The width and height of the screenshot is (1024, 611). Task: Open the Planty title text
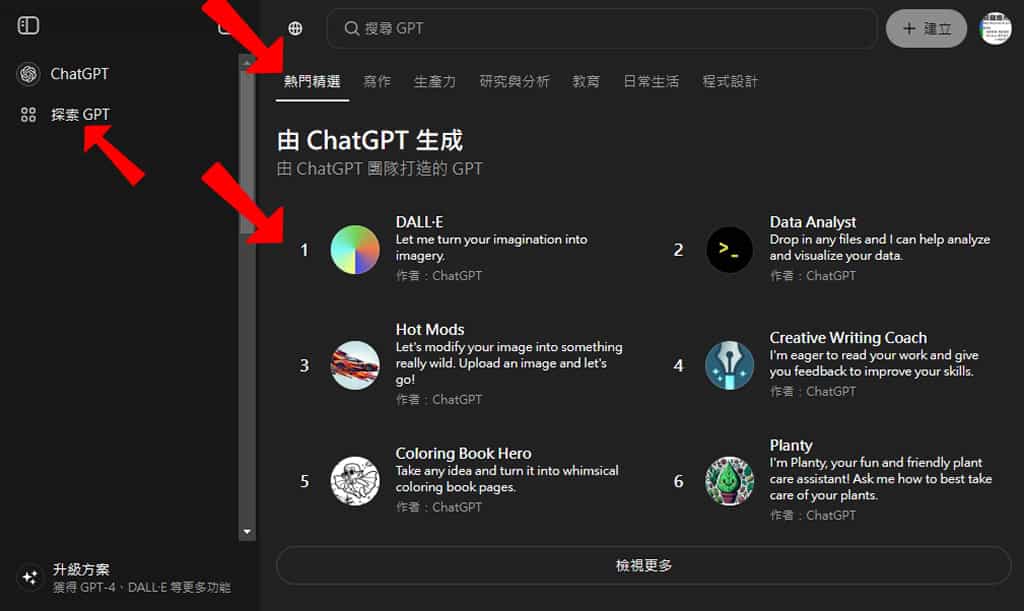coord(791,445)
